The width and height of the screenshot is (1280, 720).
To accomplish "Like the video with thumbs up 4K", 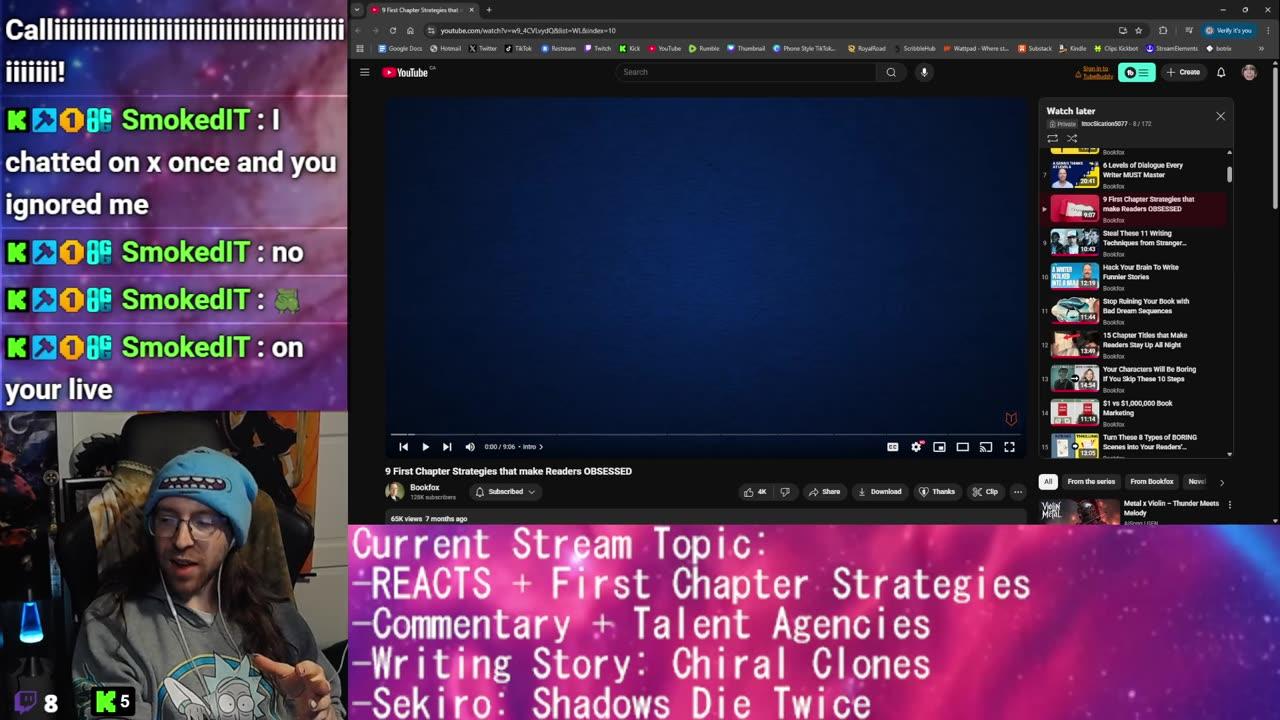I will [755, 492].
